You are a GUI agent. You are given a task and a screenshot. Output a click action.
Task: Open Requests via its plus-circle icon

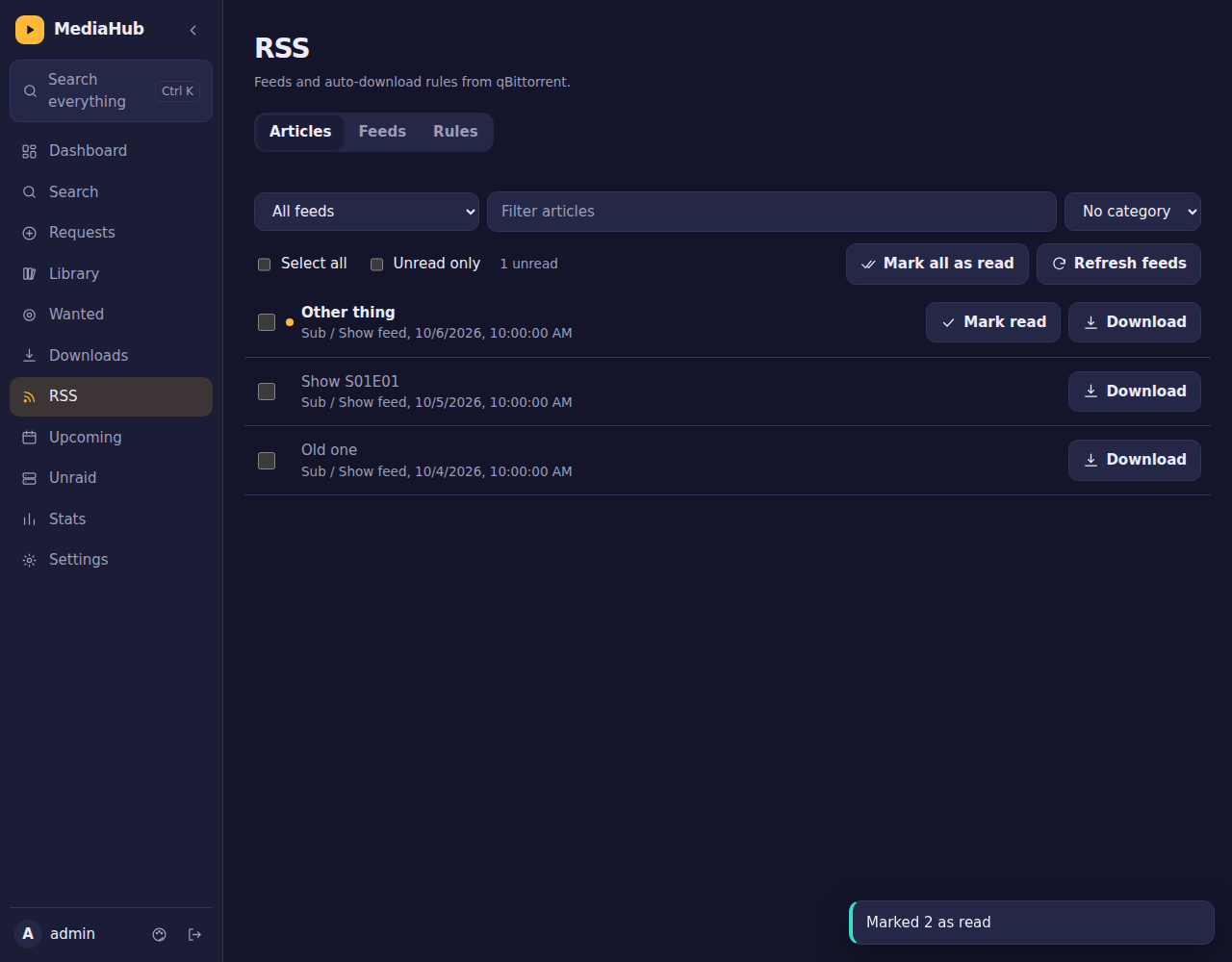click(x=30, y=233)
